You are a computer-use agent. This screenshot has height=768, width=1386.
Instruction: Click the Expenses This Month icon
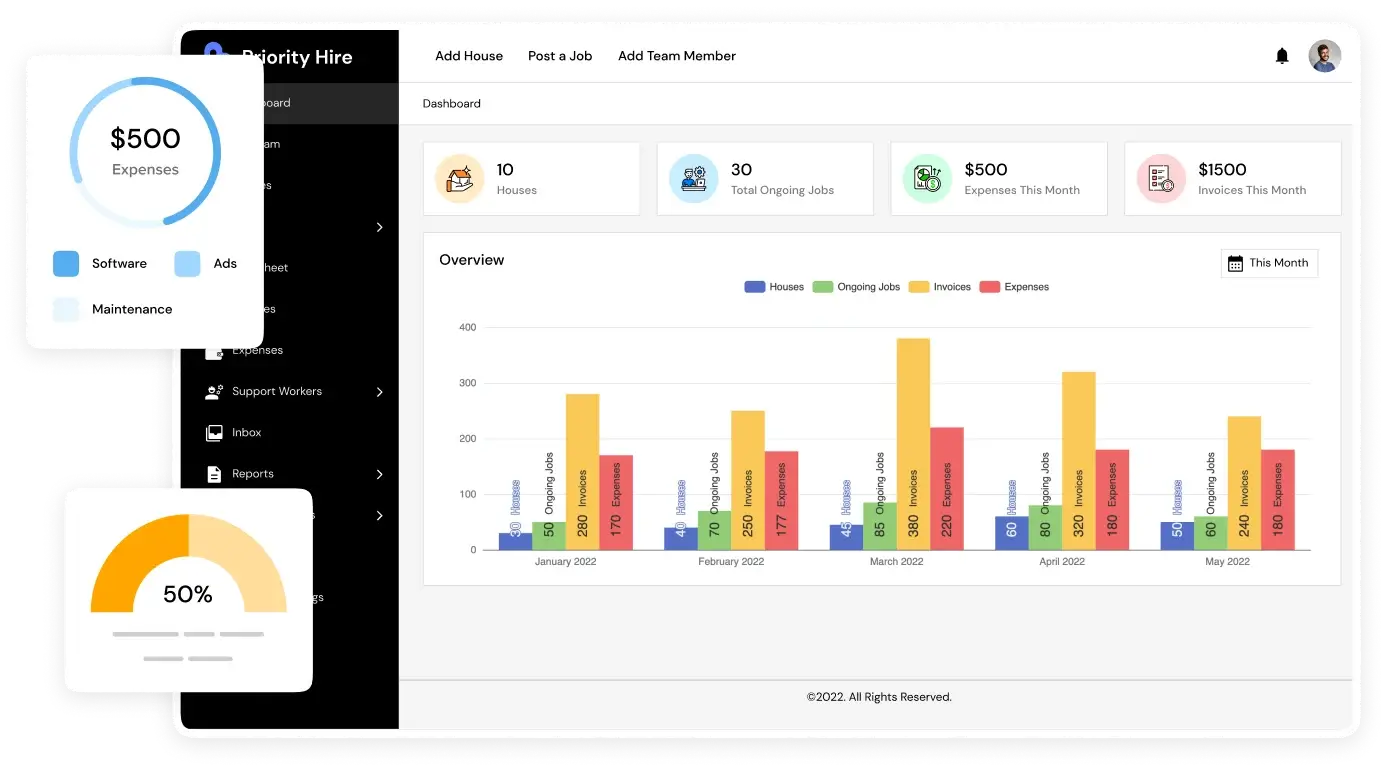click(927, 179)
